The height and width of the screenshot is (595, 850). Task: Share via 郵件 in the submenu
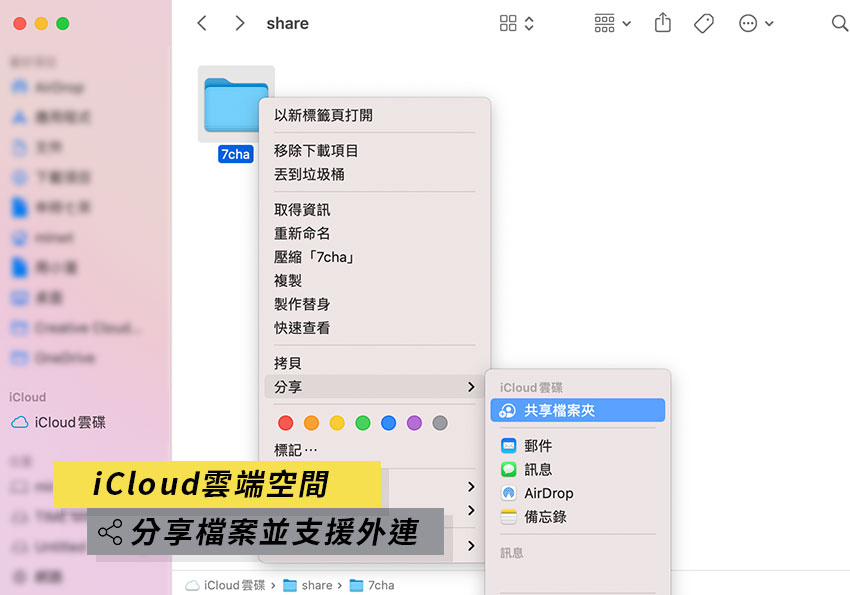click(578, 446)
